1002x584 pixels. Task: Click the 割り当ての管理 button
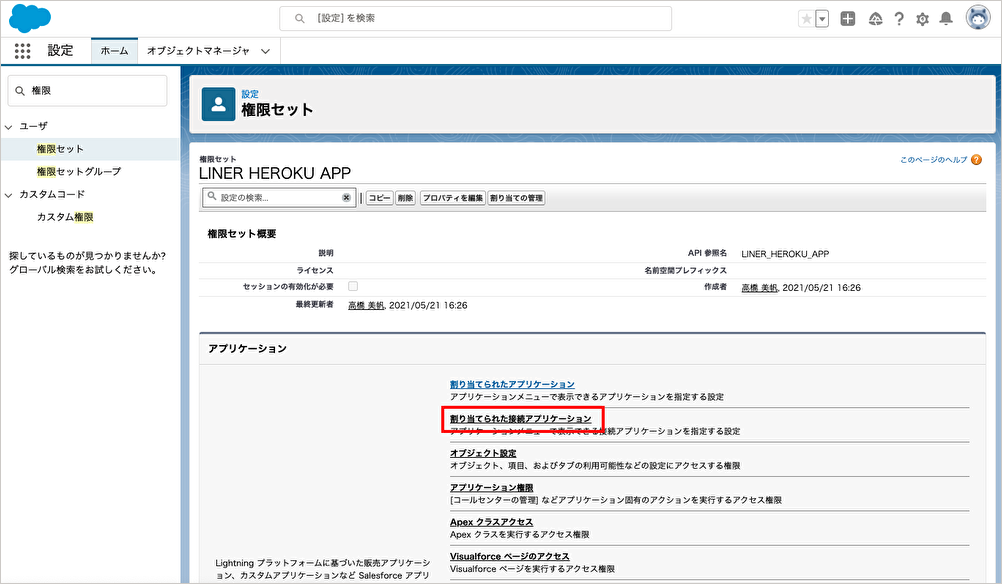(516, 198)
